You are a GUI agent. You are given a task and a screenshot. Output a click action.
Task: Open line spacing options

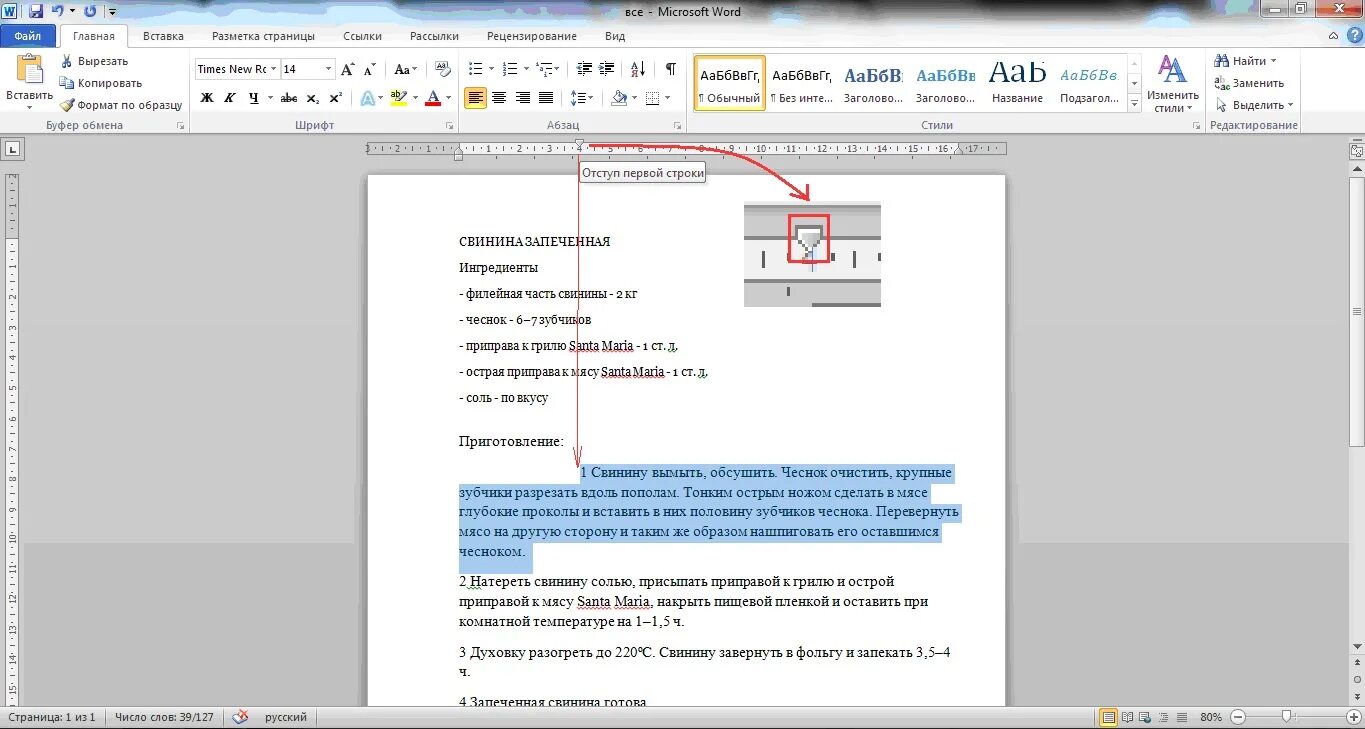point(582,98)
